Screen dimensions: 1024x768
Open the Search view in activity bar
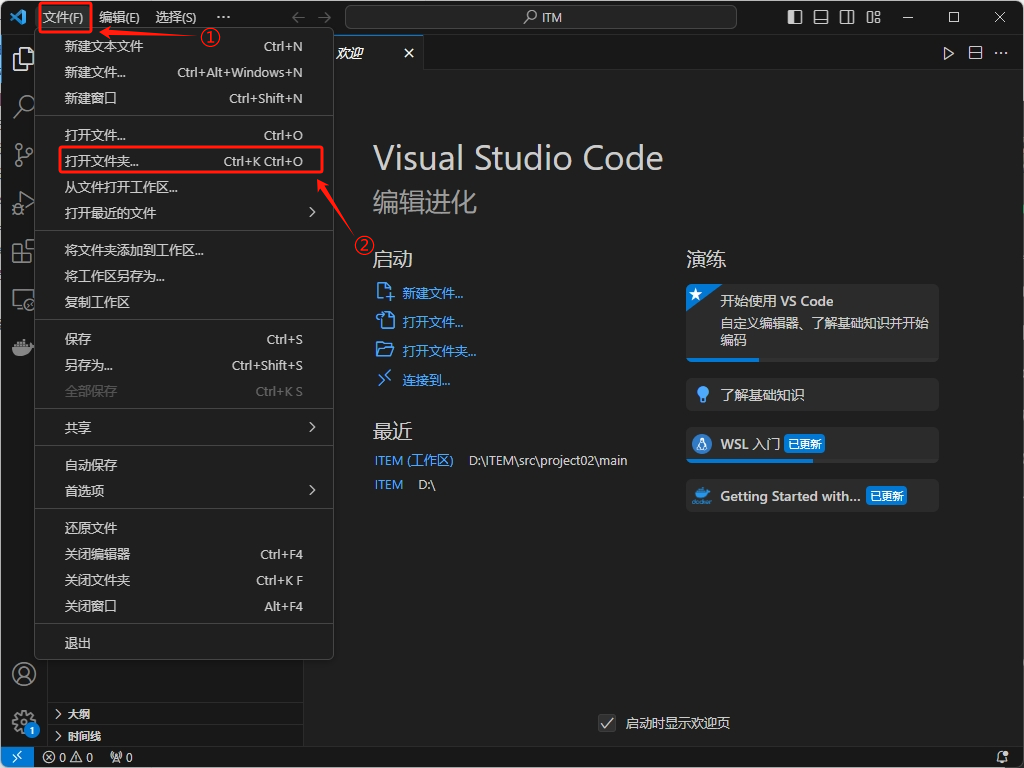point(23,106)
